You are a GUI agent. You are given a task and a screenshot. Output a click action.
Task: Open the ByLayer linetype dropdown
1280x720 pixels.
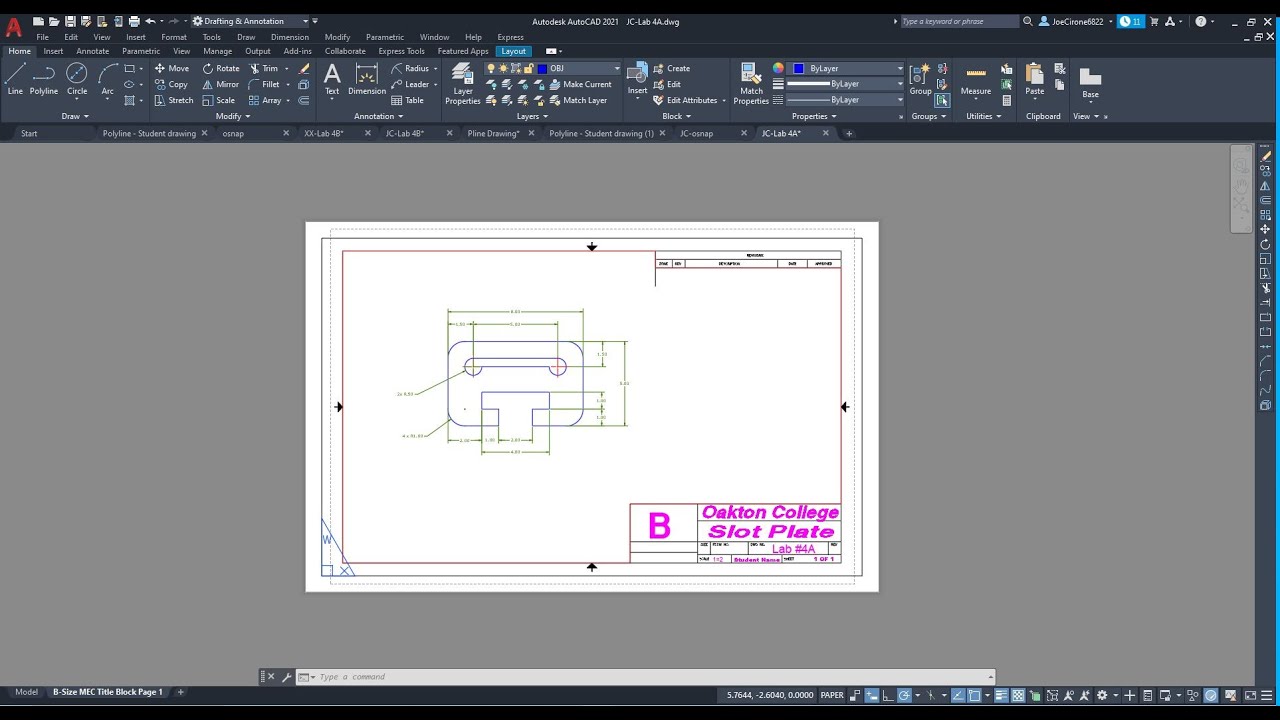(846, 100)
